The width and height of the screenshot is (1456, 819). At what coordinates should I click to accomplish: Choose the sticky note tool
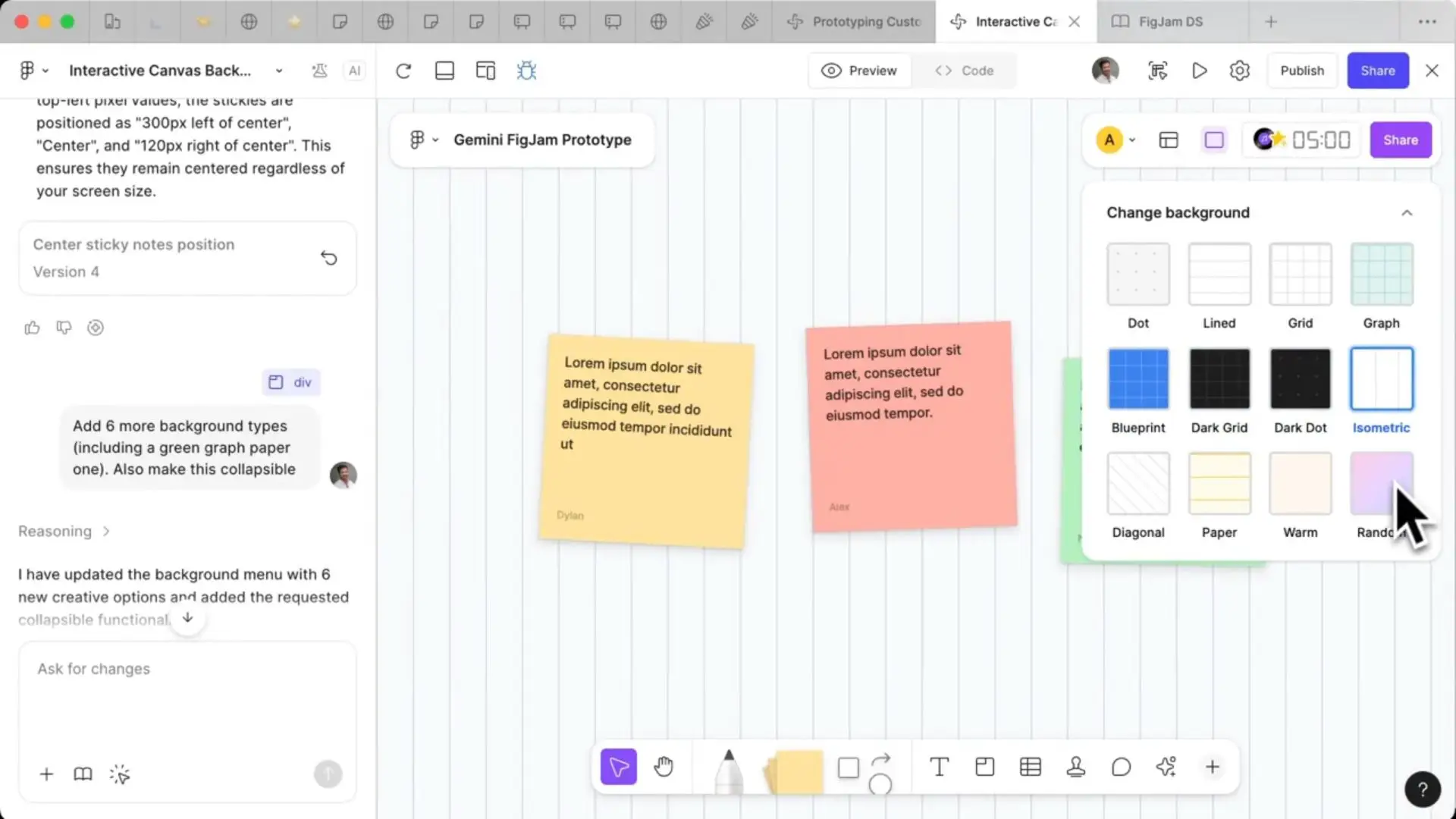point(794,772)
